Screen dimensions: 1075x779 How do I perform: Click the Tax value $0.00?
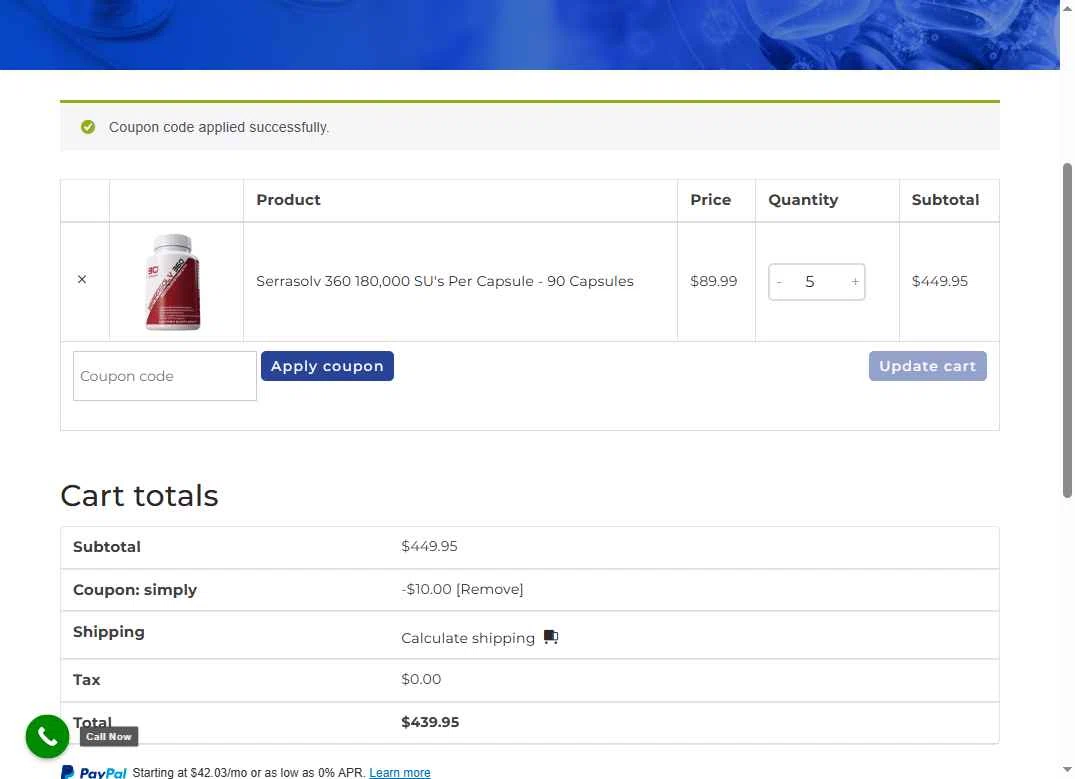coord(421,679)
